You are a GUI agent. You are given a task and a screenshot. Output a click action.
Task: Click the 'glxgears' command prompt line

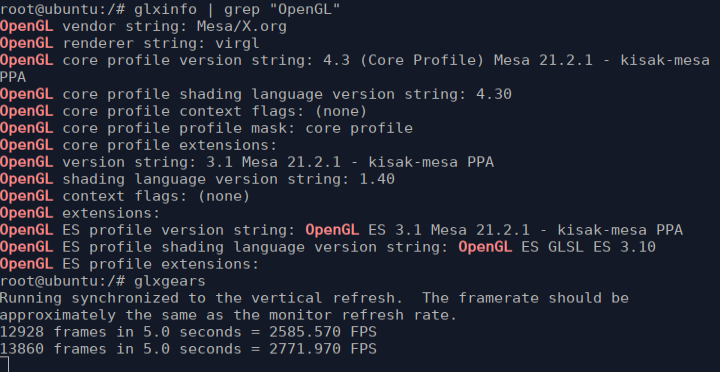tap(103, 281)
